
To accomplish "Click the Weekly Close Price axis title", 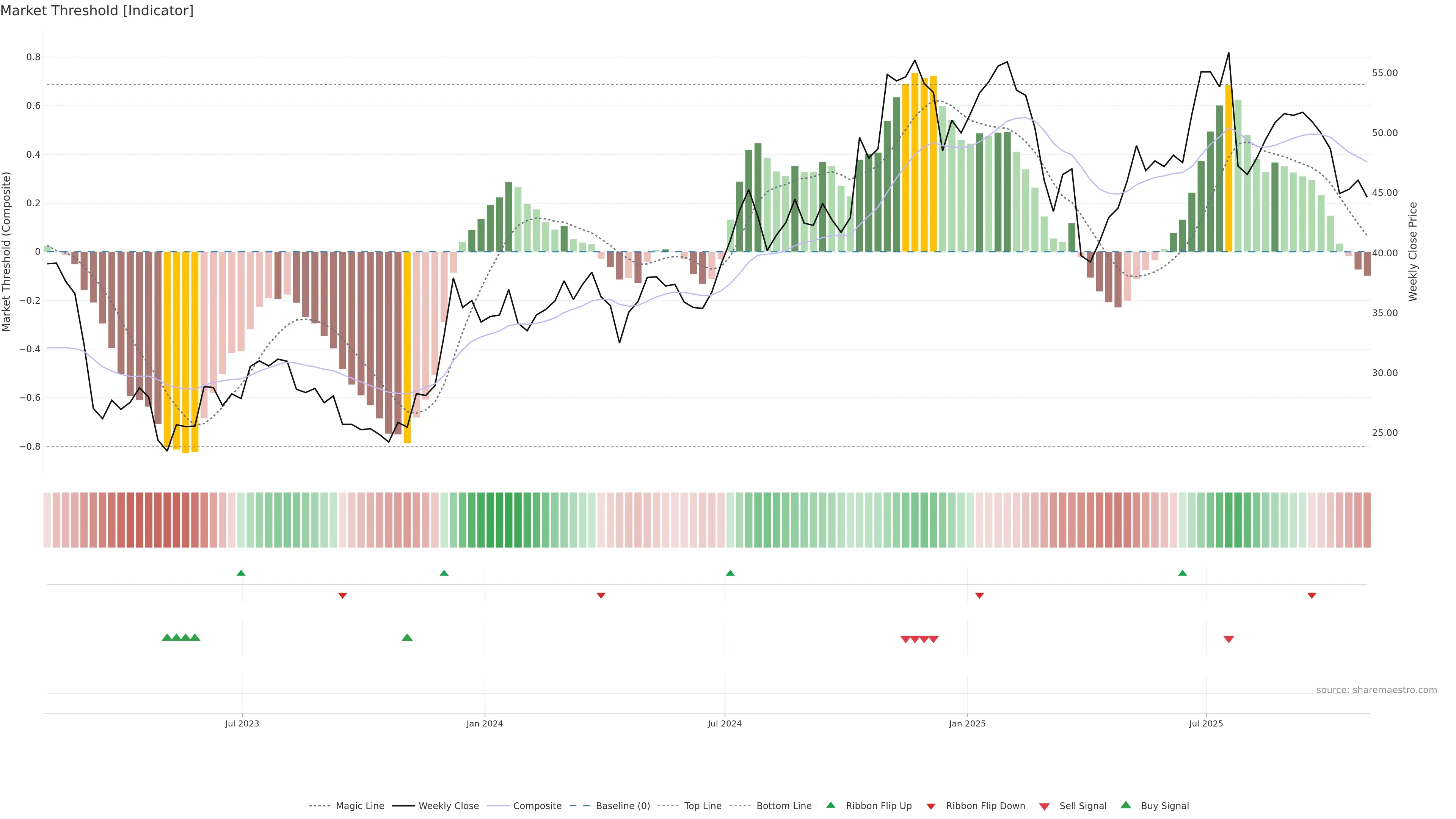I will coord(1412,251).
